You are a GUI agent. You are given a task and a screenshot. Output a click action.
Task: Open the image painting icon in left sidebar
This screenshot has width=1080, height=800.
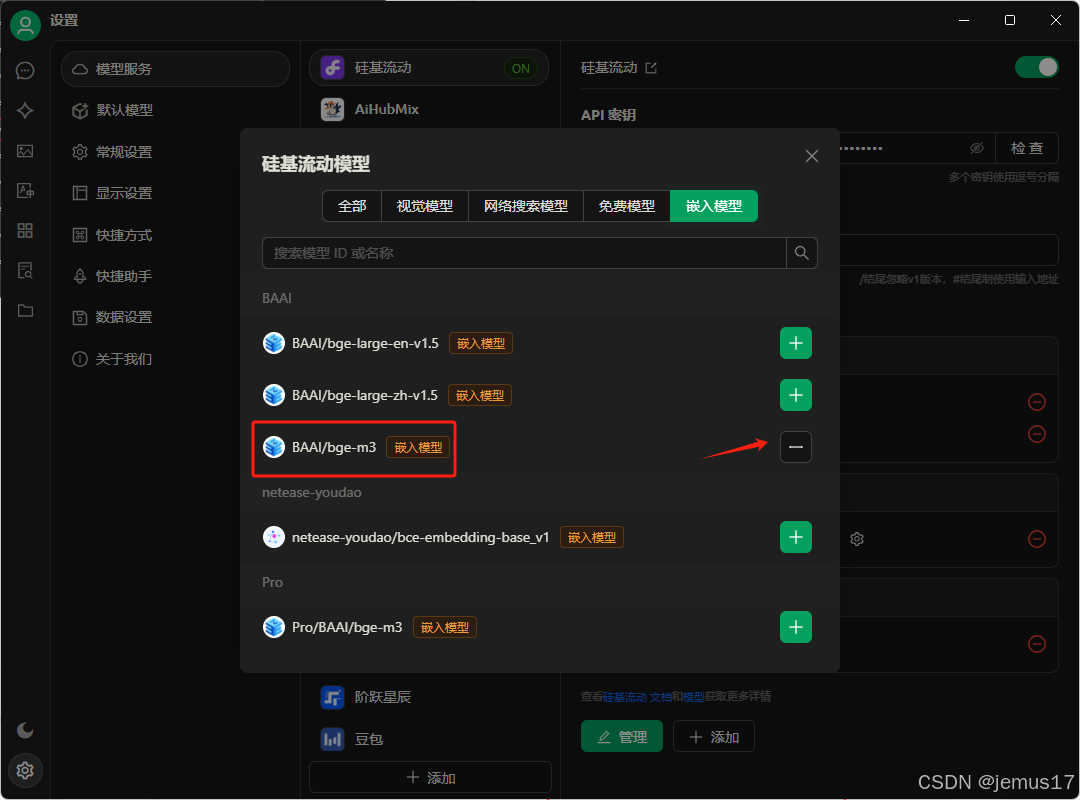pyautogui.click(x=25, y=150)
